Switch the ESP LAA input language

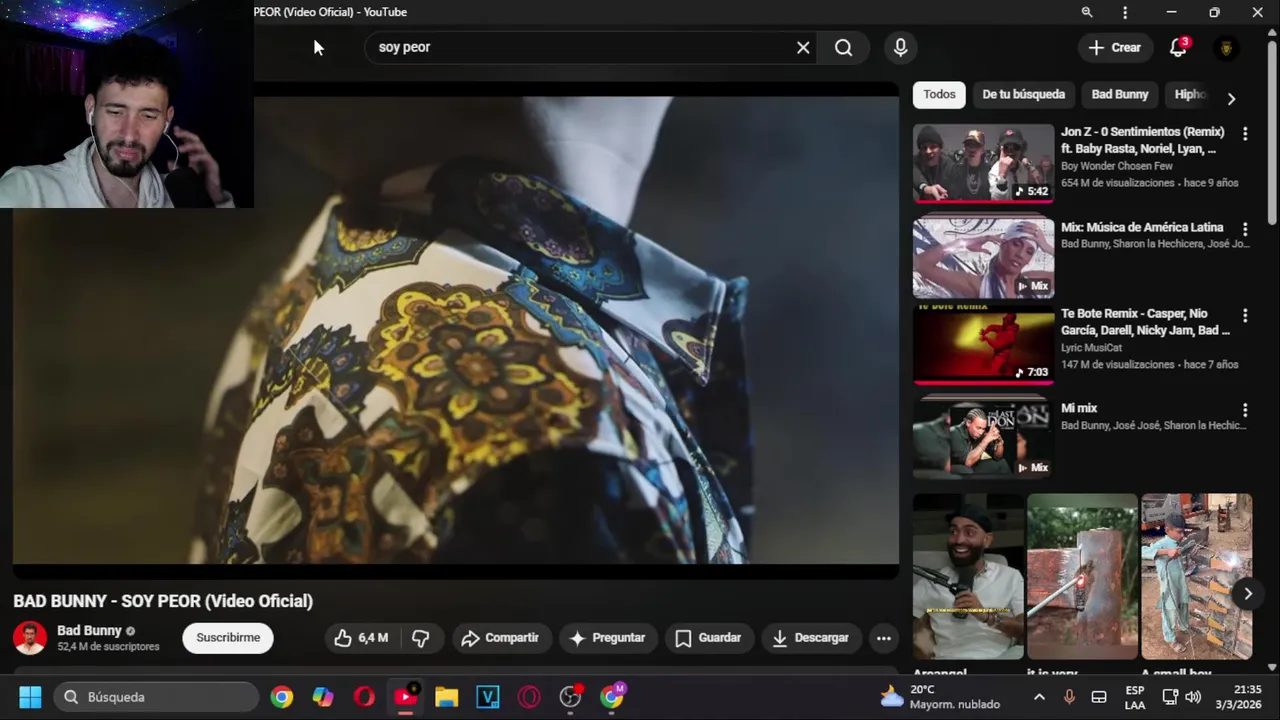pyautogui.click(x=1135, y=697)
